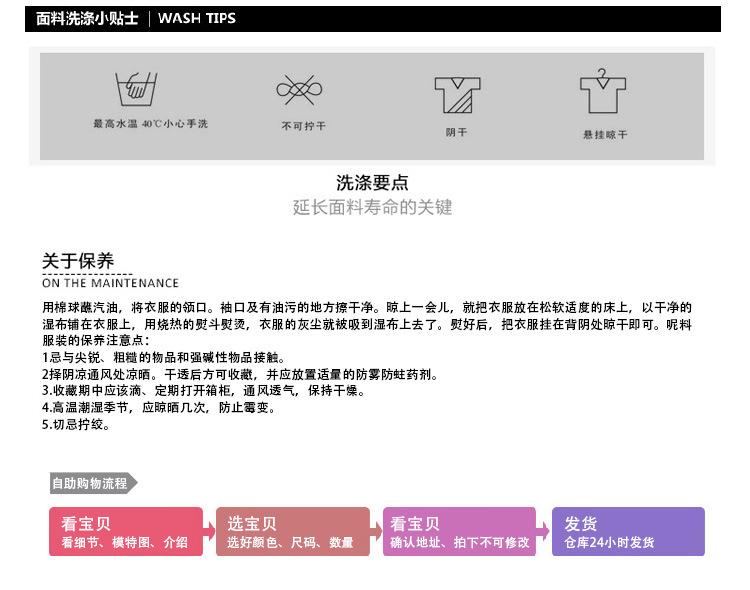The width and height of the screenshot is (750, 590).
Task: Click the '自助购物流程' tag label
Action: coord(90,483)
